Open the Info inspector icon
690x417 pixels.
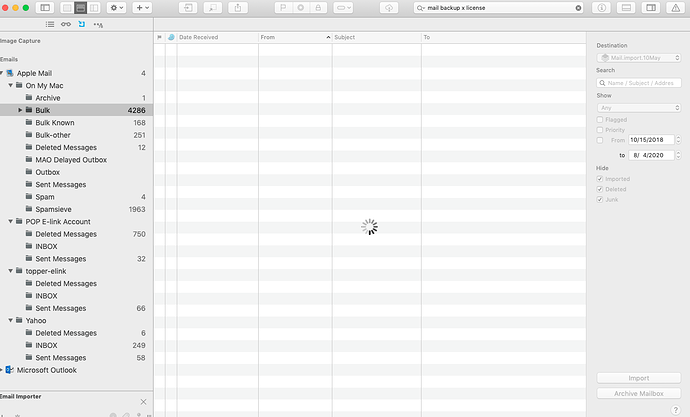[602, 7]
